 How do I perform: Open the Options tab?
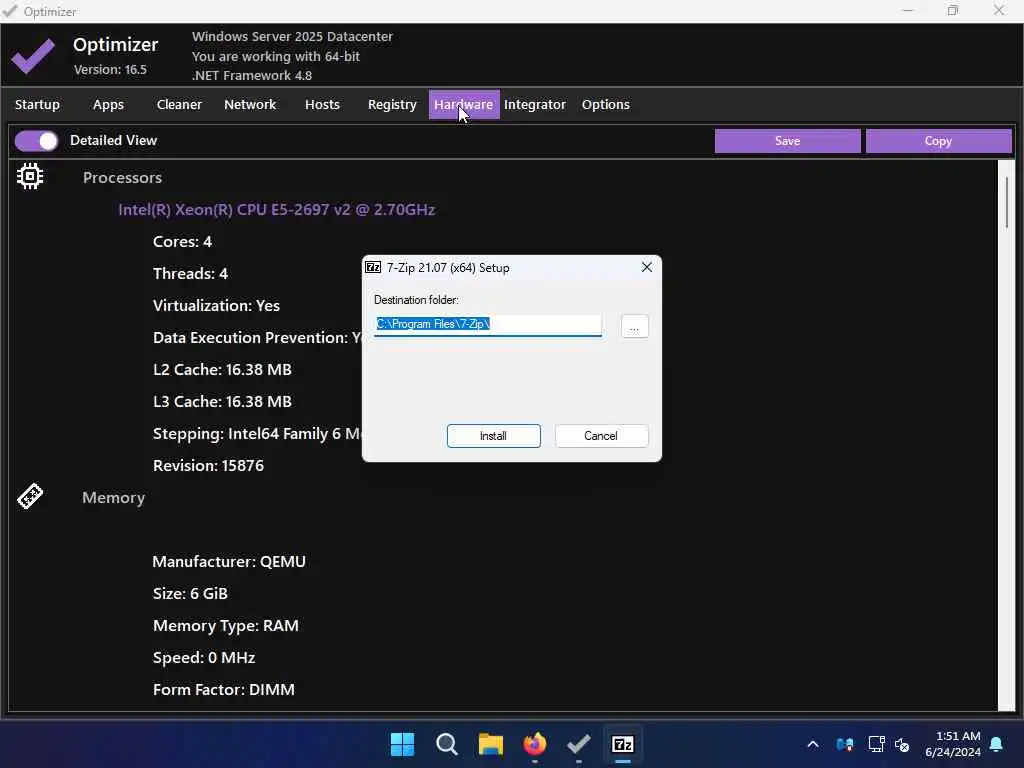pos(606,104)
